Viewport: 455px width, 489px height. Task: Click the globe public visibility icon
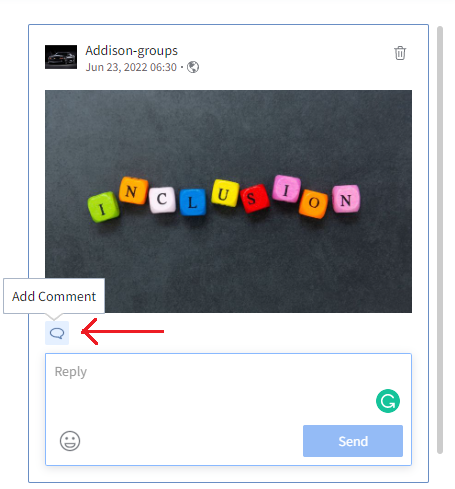point(193,67)
